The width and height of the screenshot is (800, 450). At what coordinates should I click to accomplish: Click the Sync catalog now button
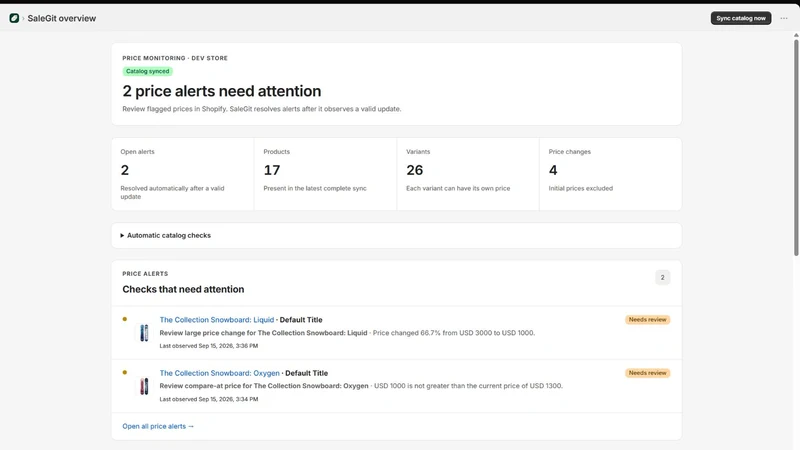click(x=741, y=18)
